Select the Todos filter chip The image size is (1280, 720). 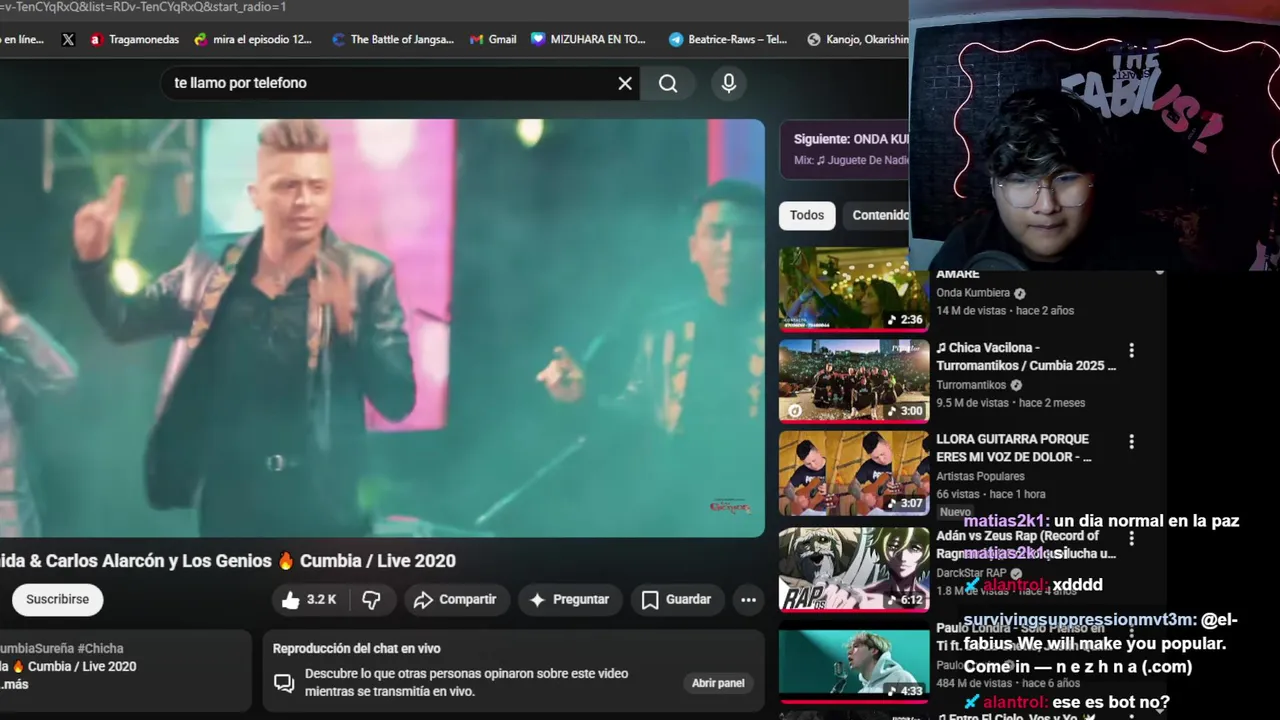coord(807,215)
